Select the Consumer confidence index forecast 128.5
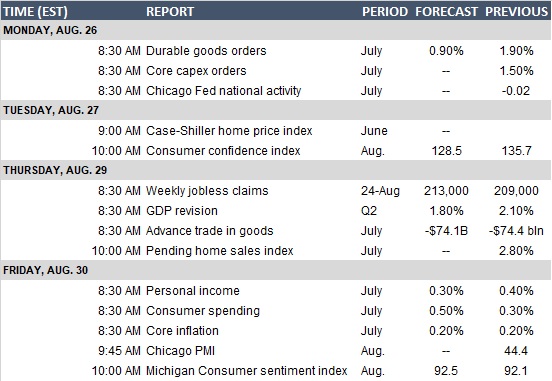 pos(446,151)
